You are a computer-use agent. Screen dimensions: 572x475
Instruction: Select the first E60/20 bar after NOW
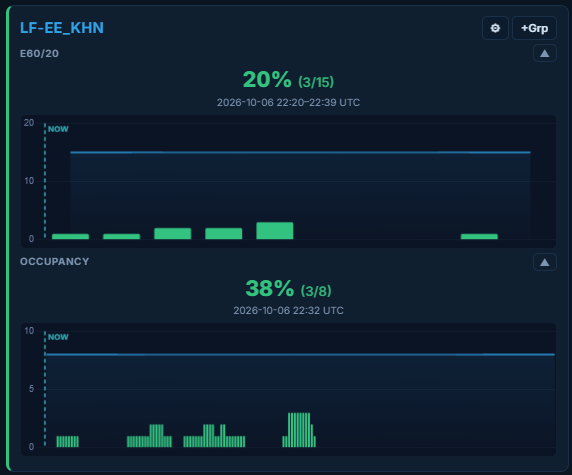pyautogui.click(x=70, y=236)
